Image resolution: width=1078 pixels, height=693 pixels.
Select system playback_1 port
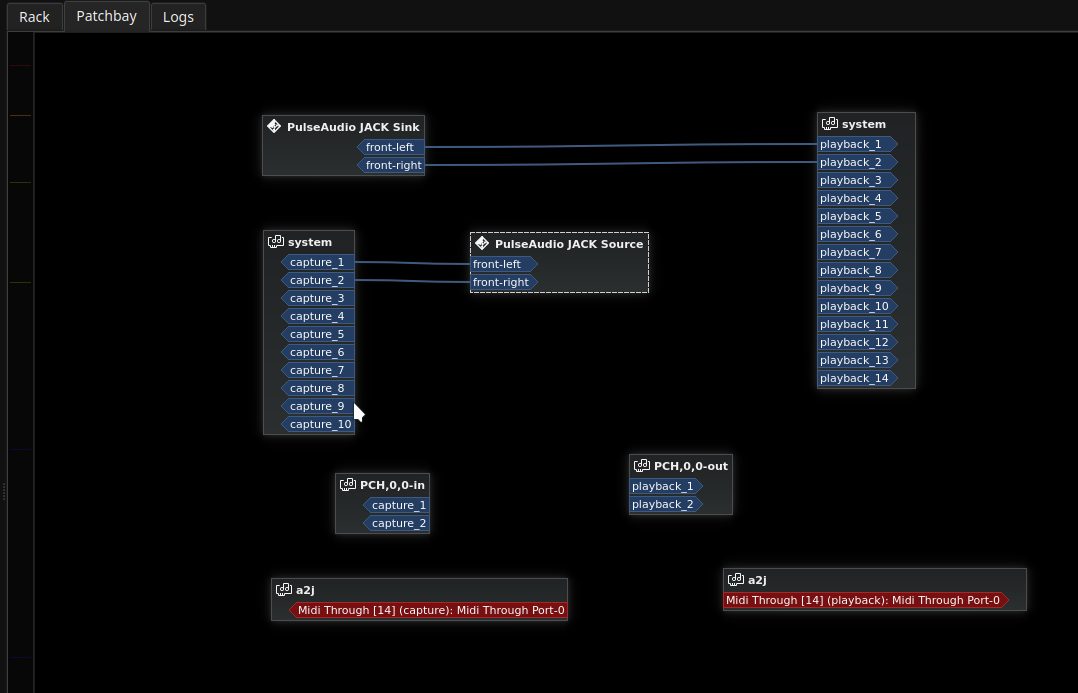[x=857, y=144]
